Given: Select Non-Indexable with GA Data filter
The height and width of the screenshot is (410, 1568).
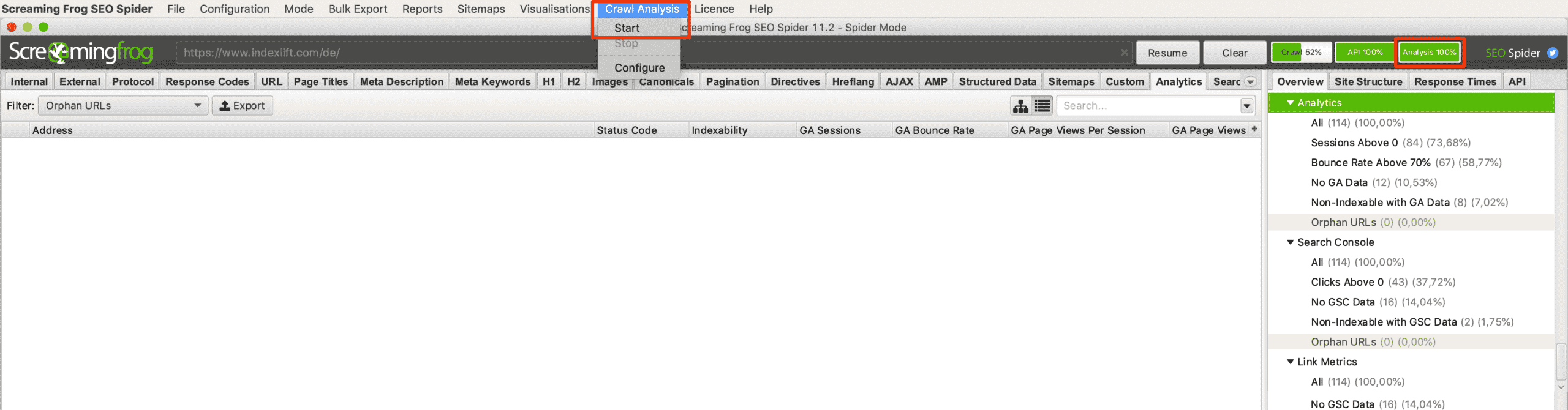Looking at the screenshot, I should point(1409,203).
